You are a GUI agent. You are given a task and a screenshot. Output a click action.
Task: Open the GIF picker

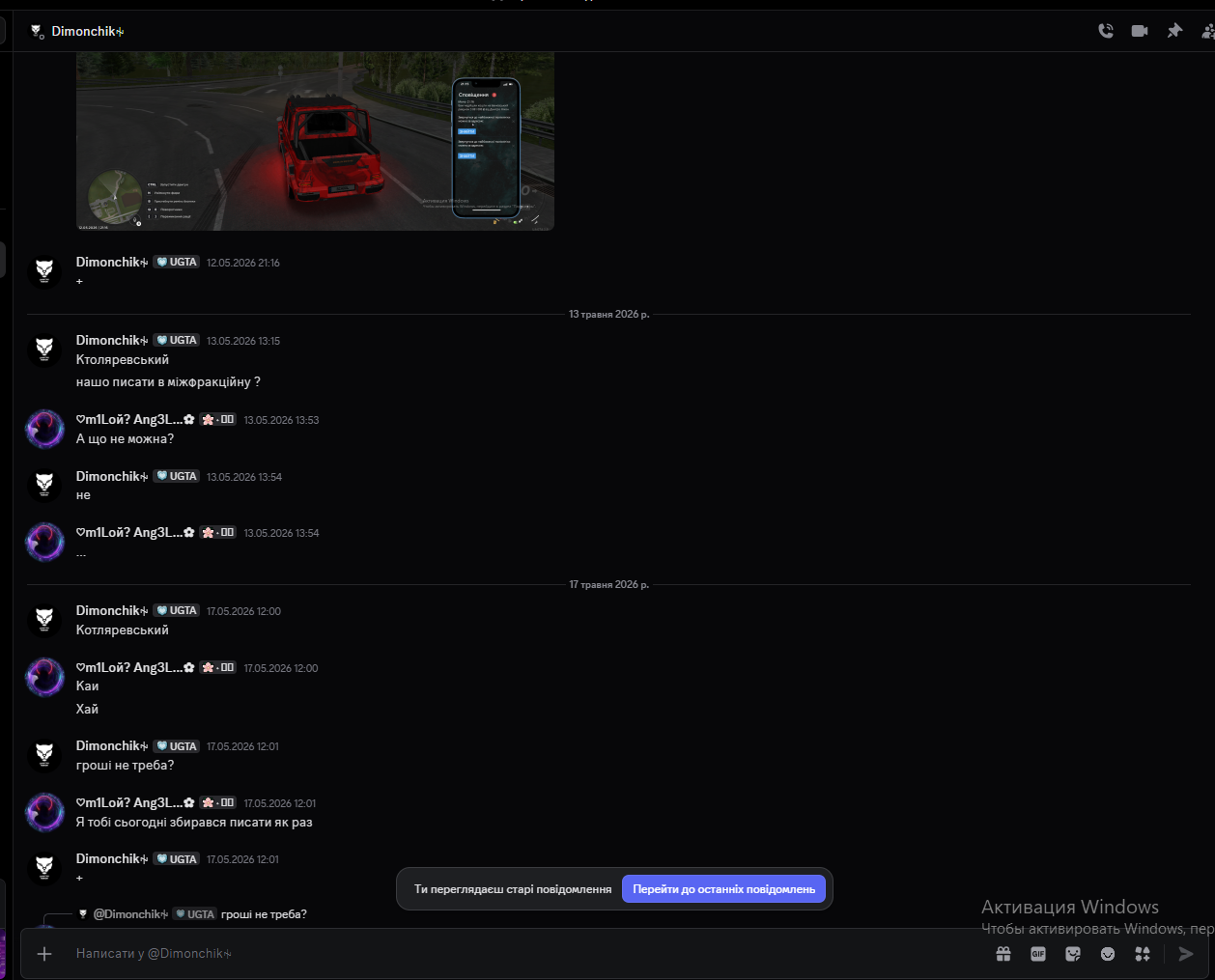click(1038, 954)
